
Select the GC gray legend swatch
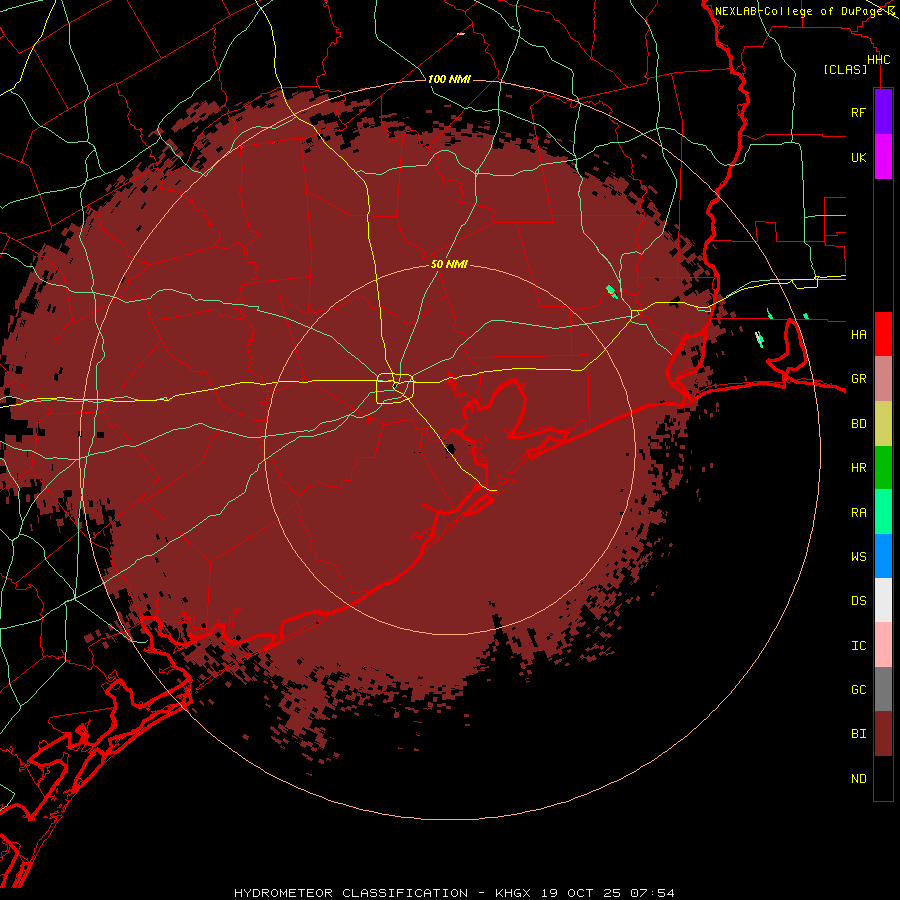point(883,689)
